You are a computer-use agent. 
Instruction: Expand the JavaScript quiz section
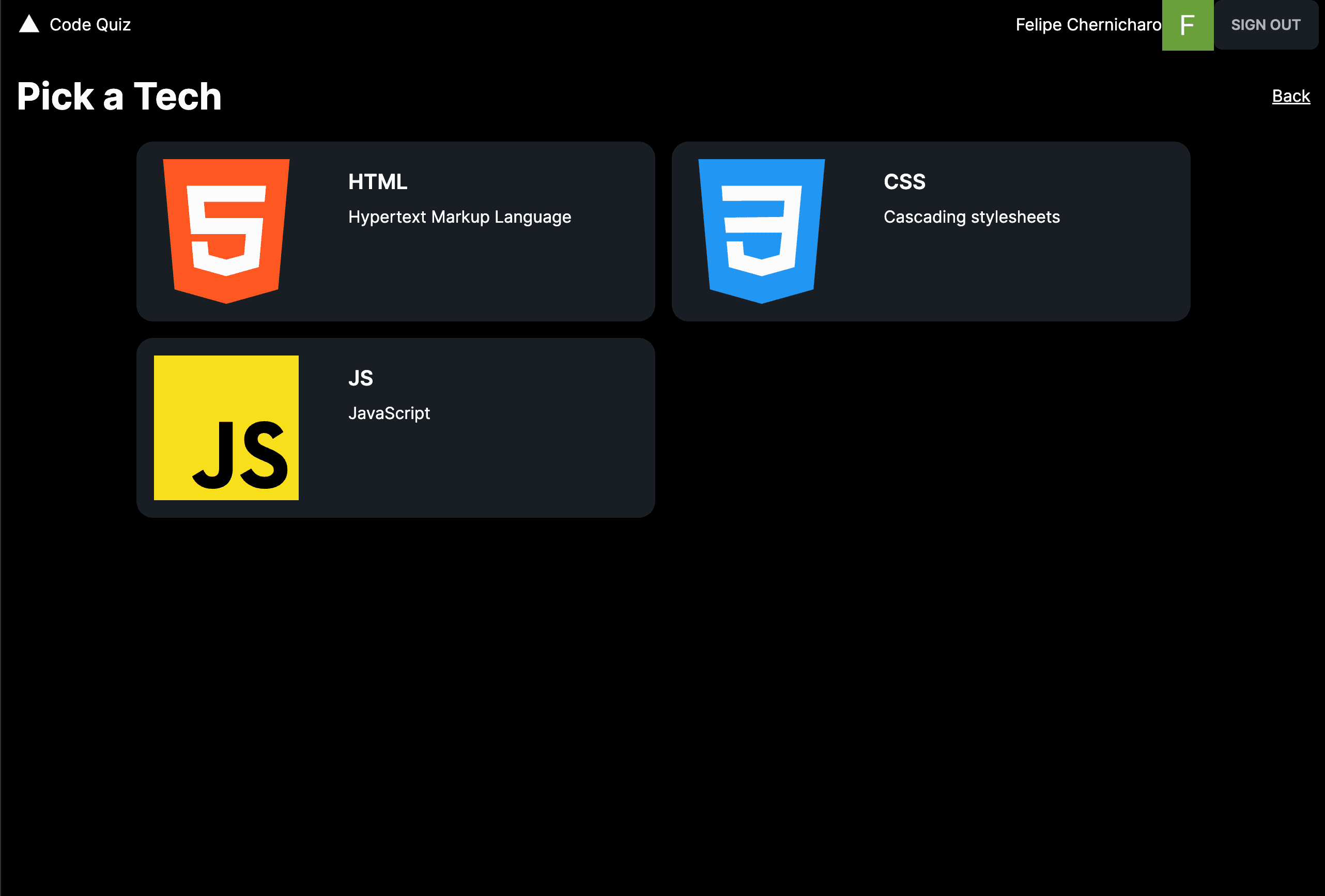click(396, 427)
